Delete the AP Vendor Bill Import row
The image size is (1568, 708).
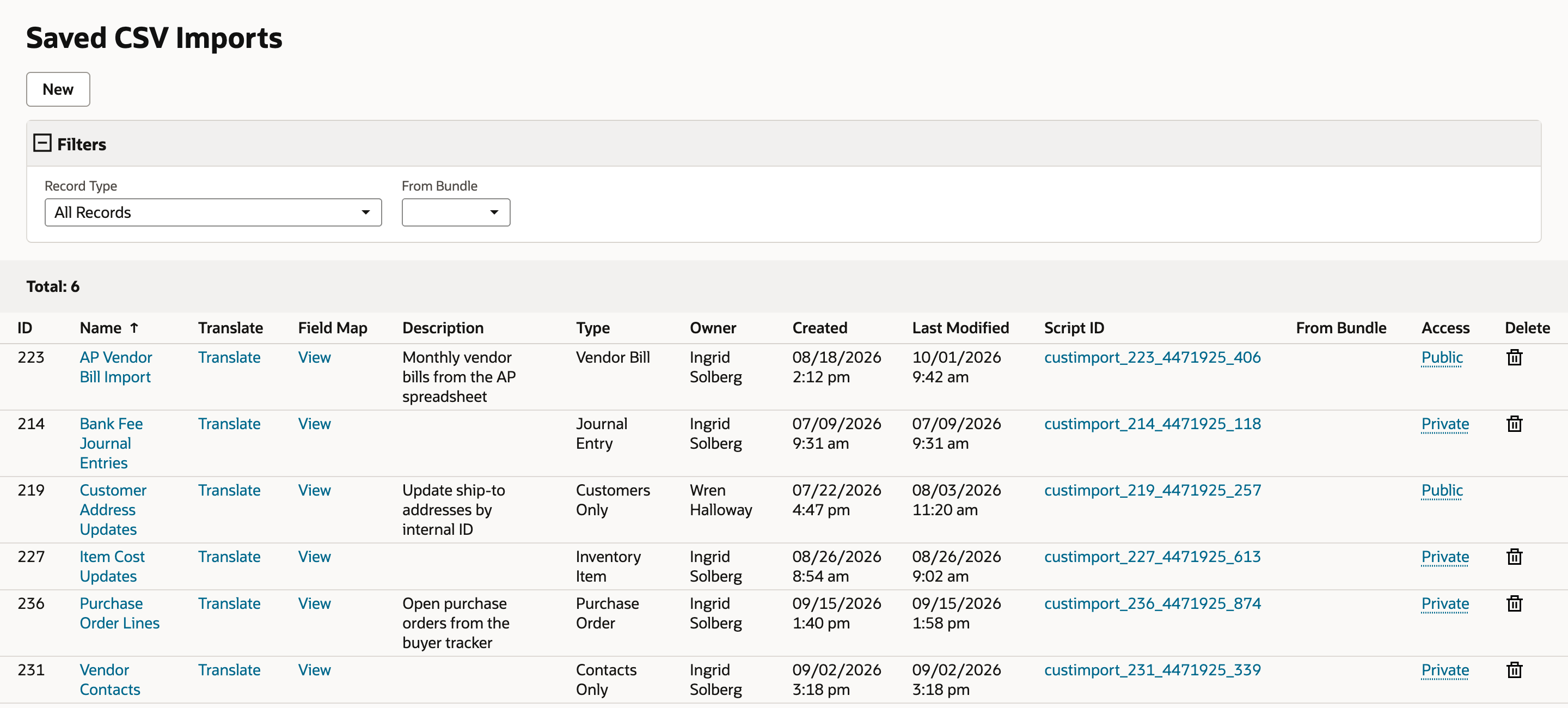[x=1514, y=357]
